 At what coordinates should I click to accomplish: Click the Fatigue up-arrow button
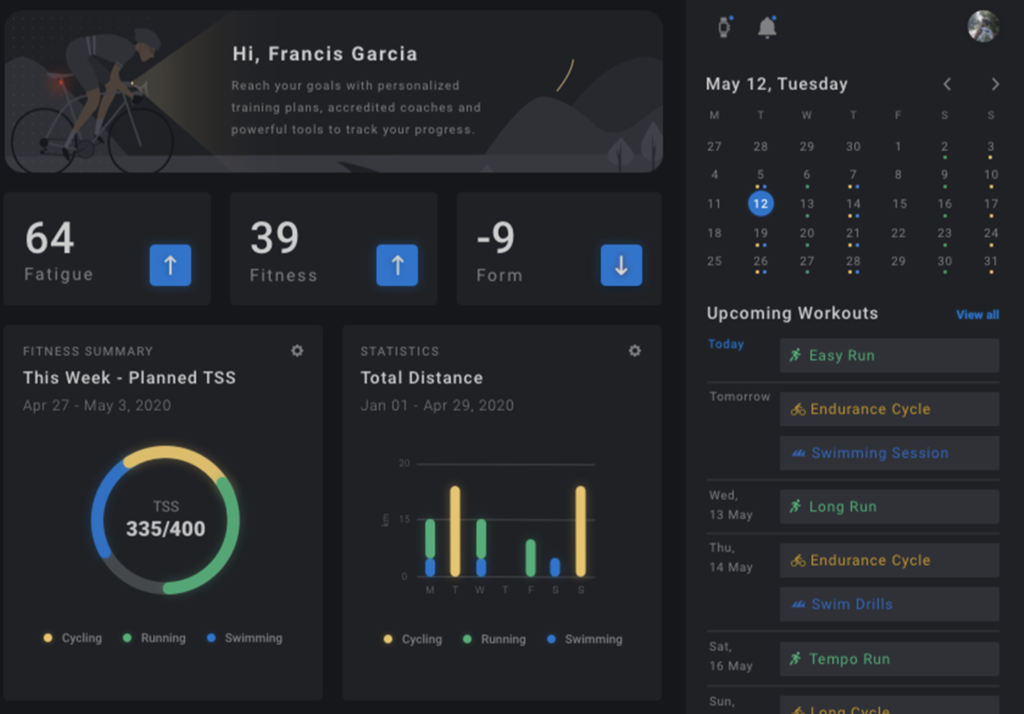click(170, 265)
